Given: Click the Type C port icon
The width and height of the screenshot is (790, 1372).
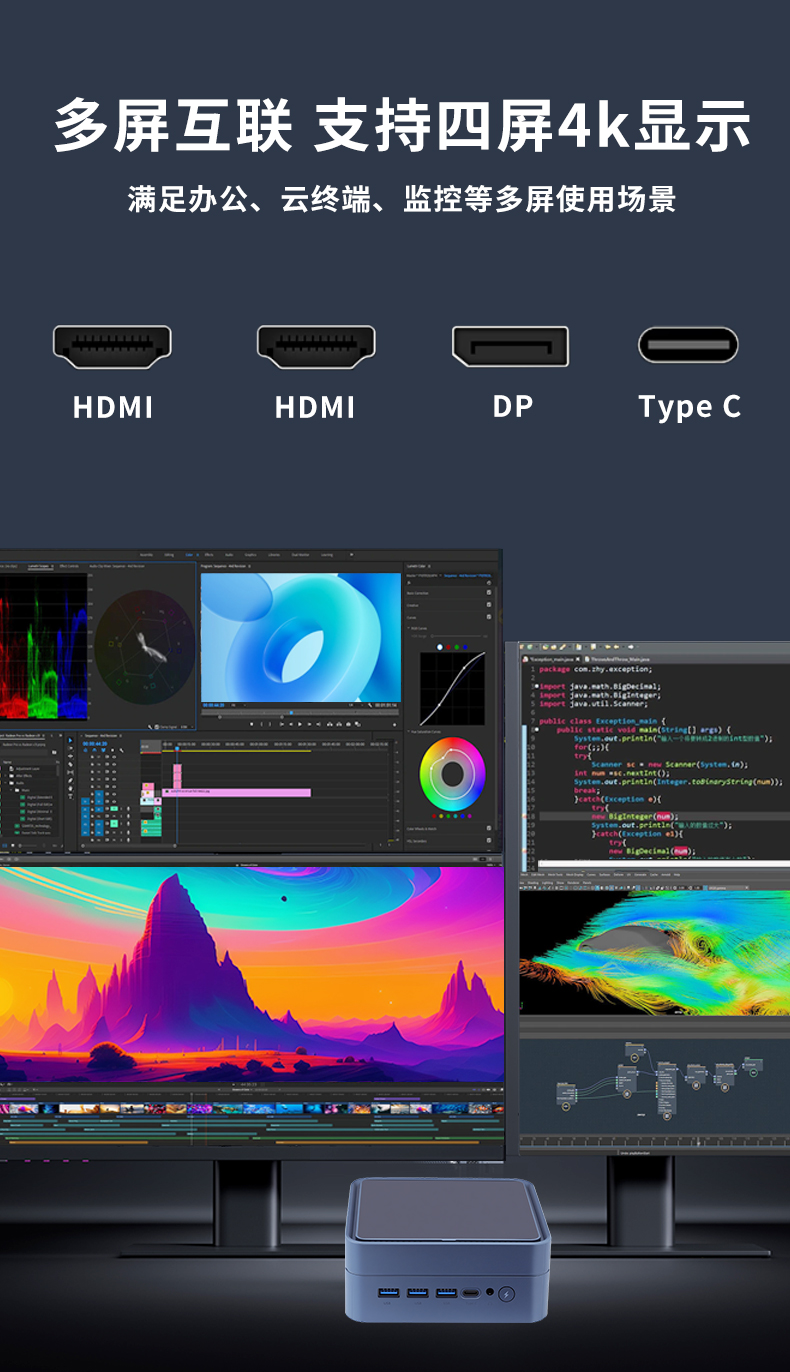Looking at the screenshot, I should (688, 345).
